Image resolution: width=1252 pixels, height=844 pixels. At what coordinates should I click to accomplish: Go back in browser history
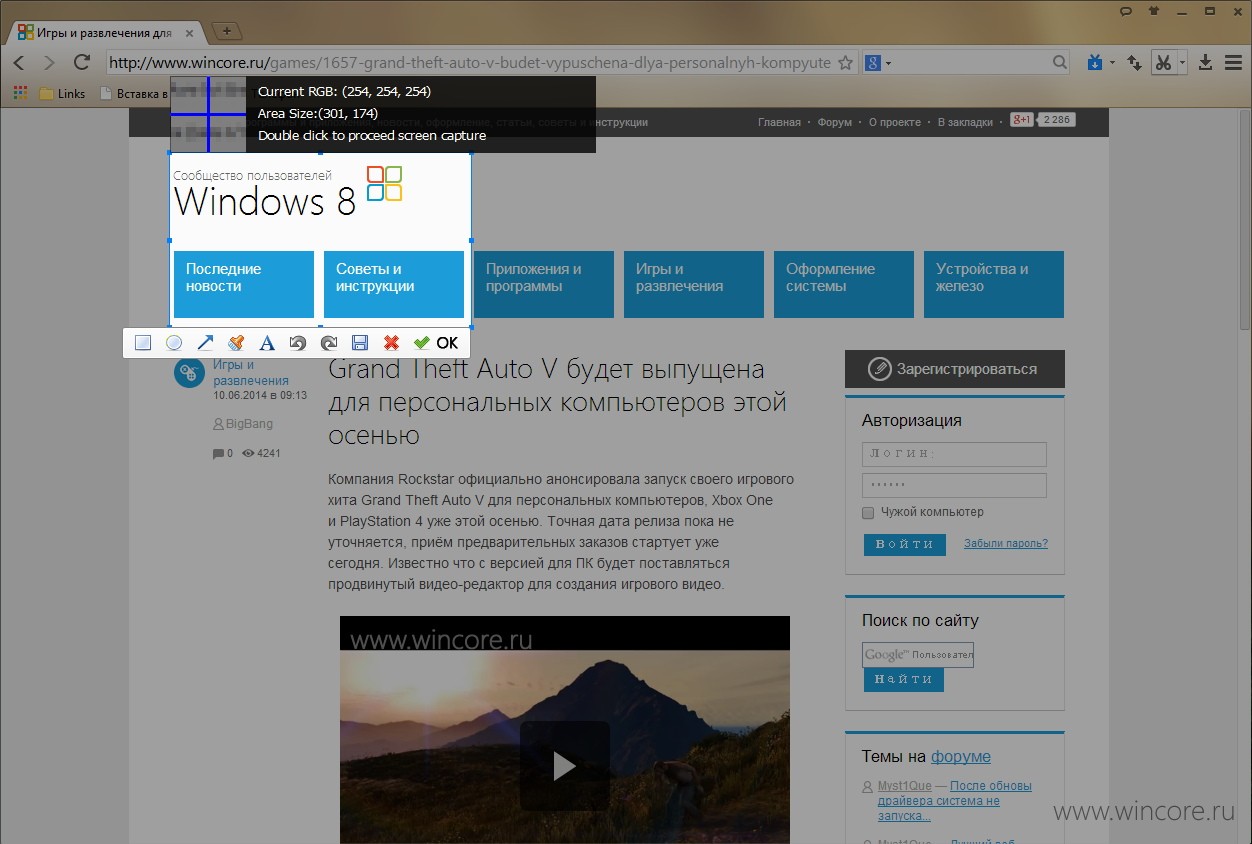(20, 63)
